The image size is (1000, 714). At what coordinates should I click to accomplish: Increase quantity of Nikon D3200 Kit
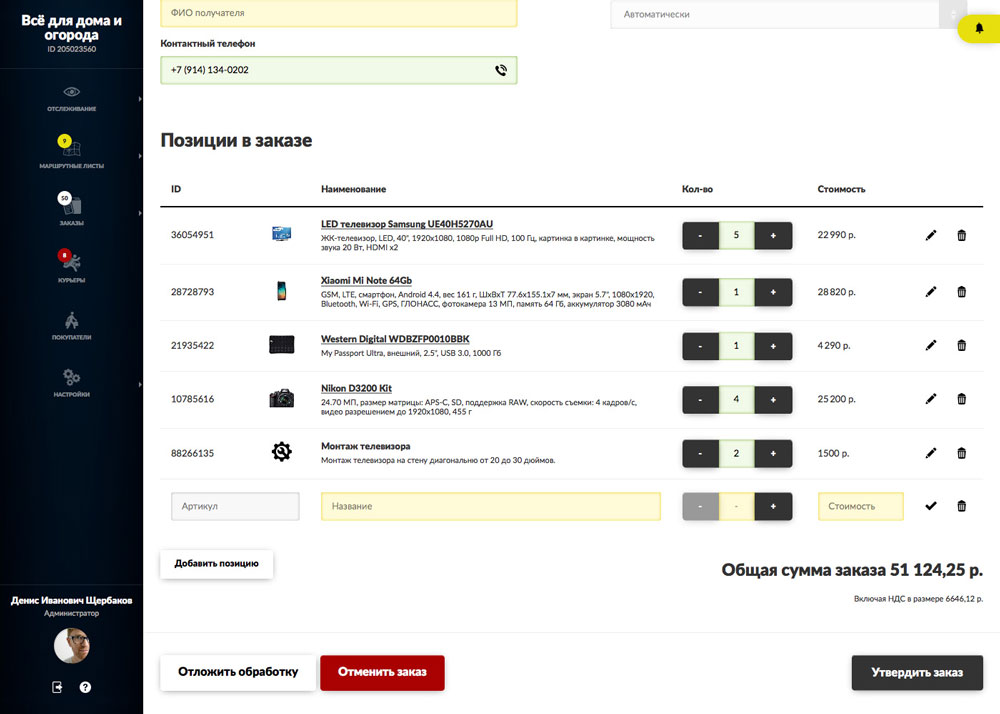click(773, 399)
